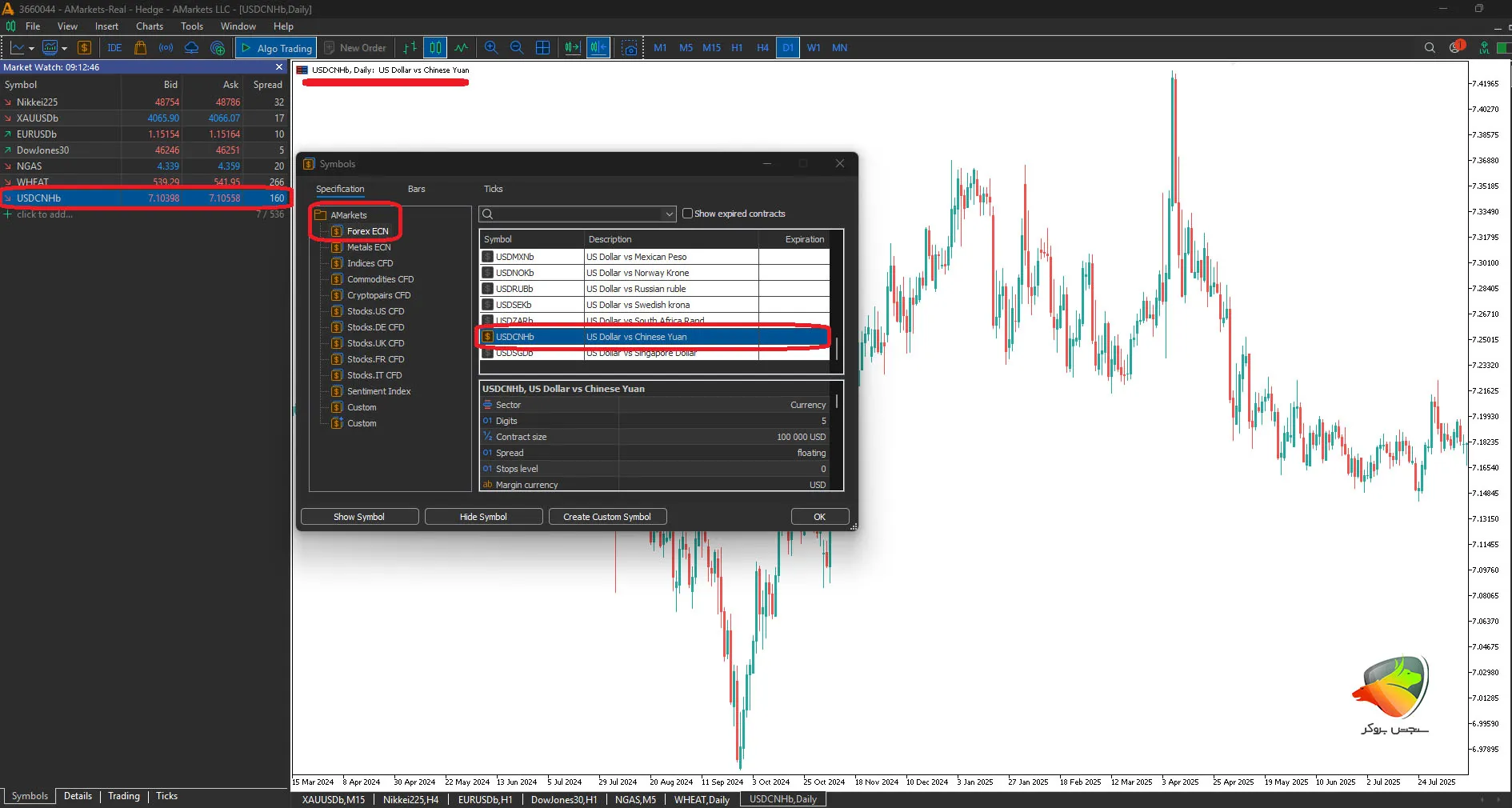Enable Show expired contracts checkbox
Viewport: 1512px width, 808px height.
pyautogui.click(x=687, y=214)
